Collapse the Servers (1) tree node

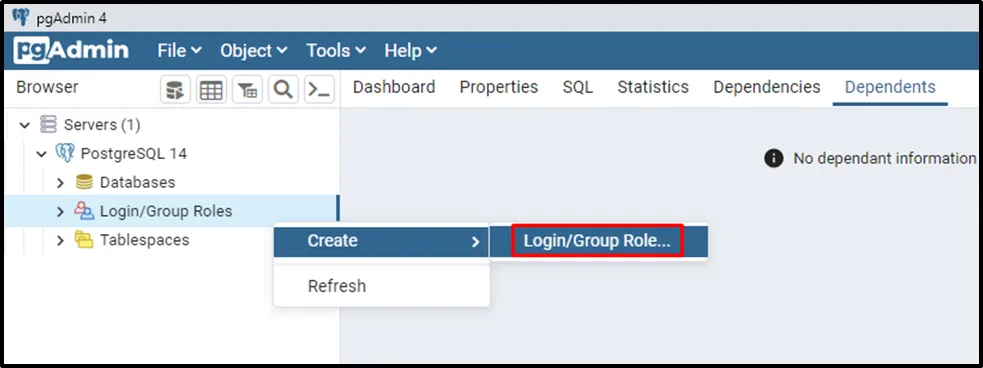[x=24, y=125]
